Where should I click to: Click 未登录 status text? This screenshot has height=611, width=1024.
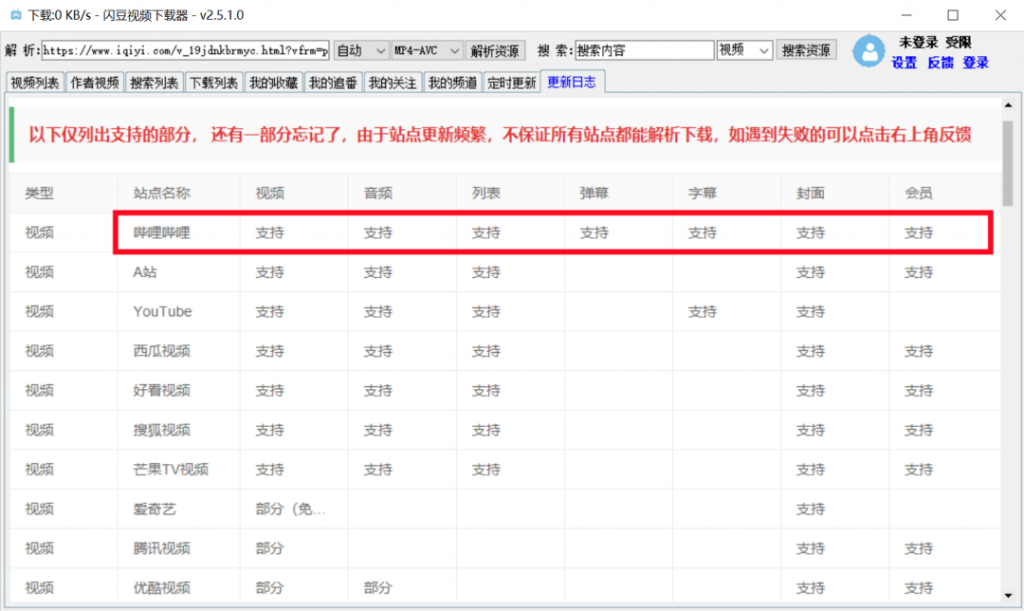(x=918, y=42)
